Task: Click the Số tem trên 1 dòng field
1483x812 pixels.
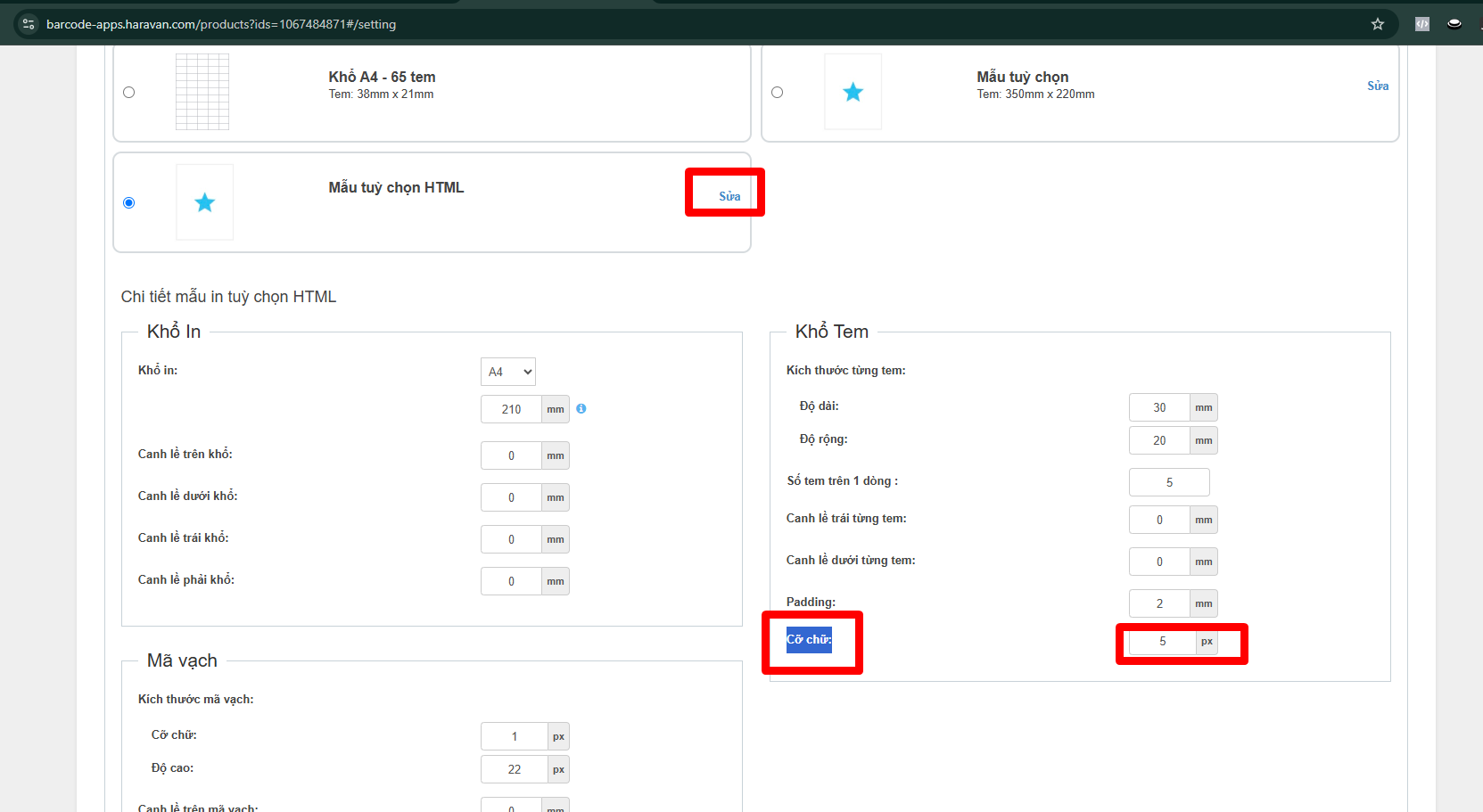Action: pyautogui.click(x=1169, y=482)
